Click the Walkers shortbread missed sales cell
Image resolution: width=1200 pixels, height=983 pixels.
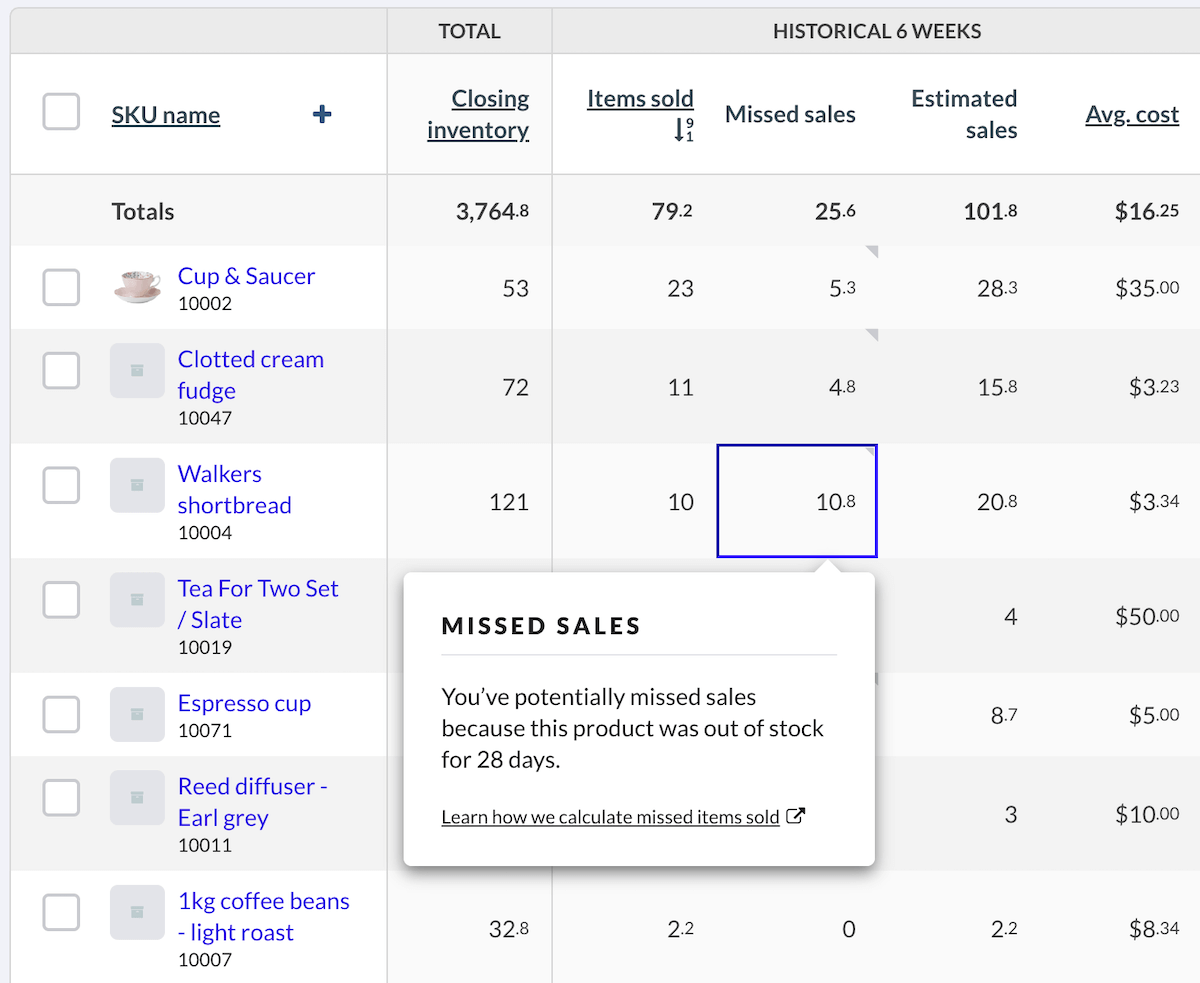pyautogui.click(x=797, y=501)
